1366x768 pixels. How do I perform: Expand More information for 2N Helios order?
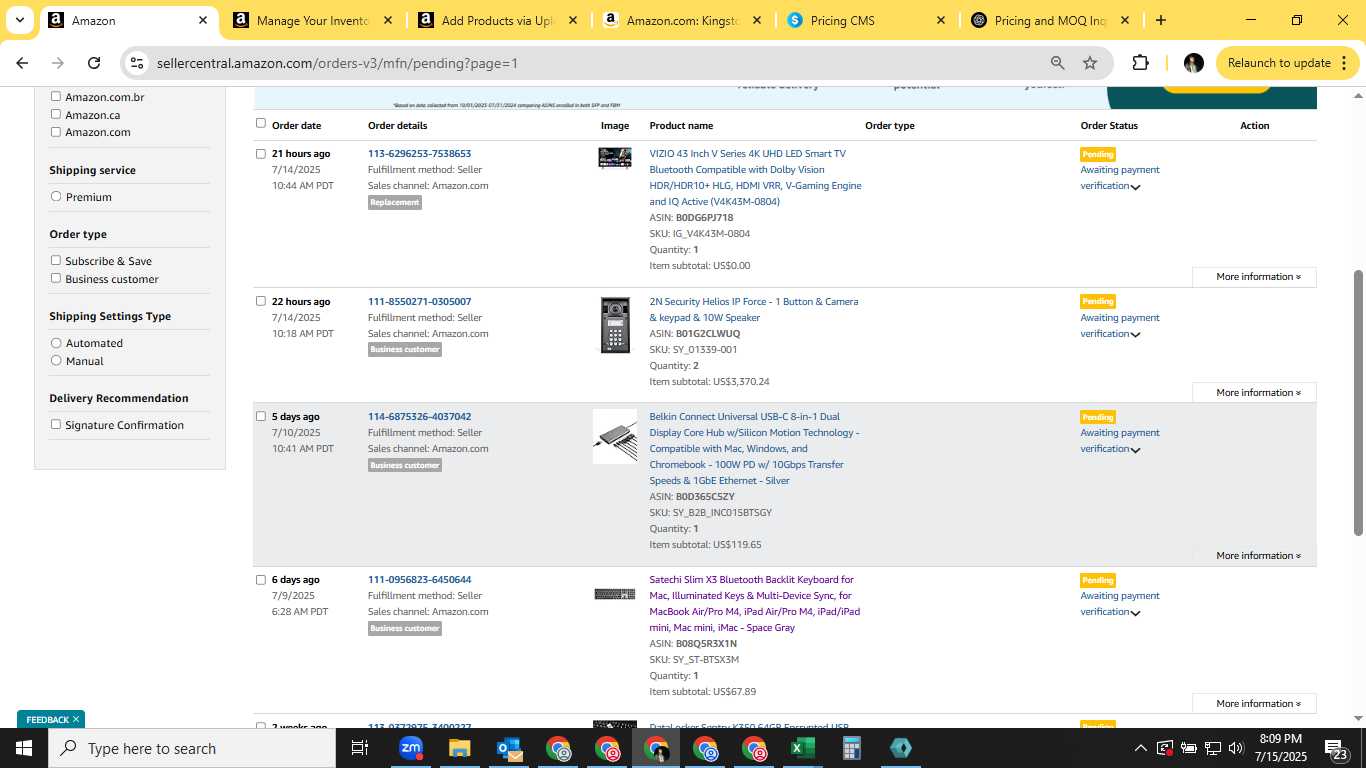(1254, 393)
